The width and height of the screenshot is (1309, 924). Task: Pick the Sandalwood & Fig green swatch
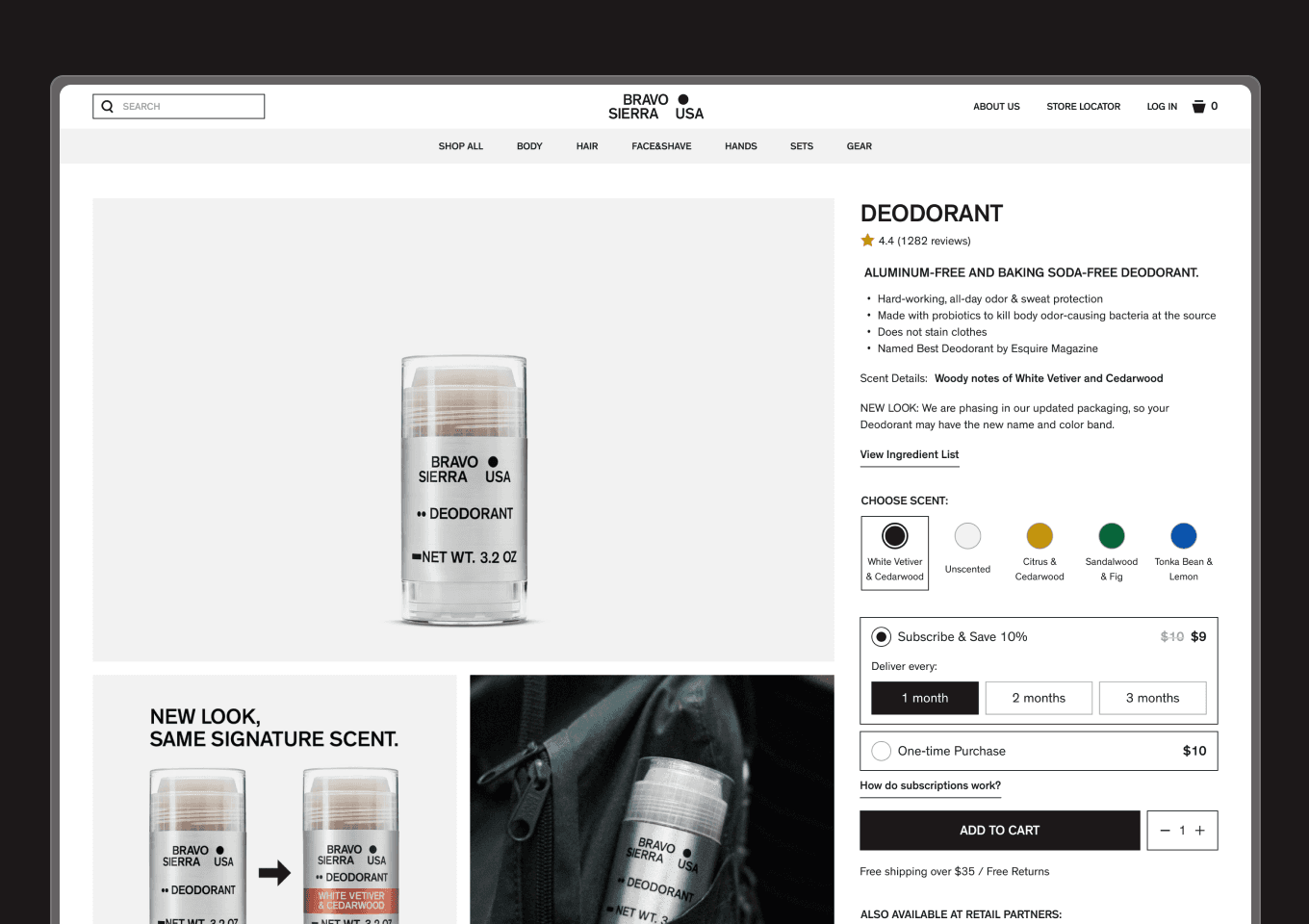click(1112, 535)
